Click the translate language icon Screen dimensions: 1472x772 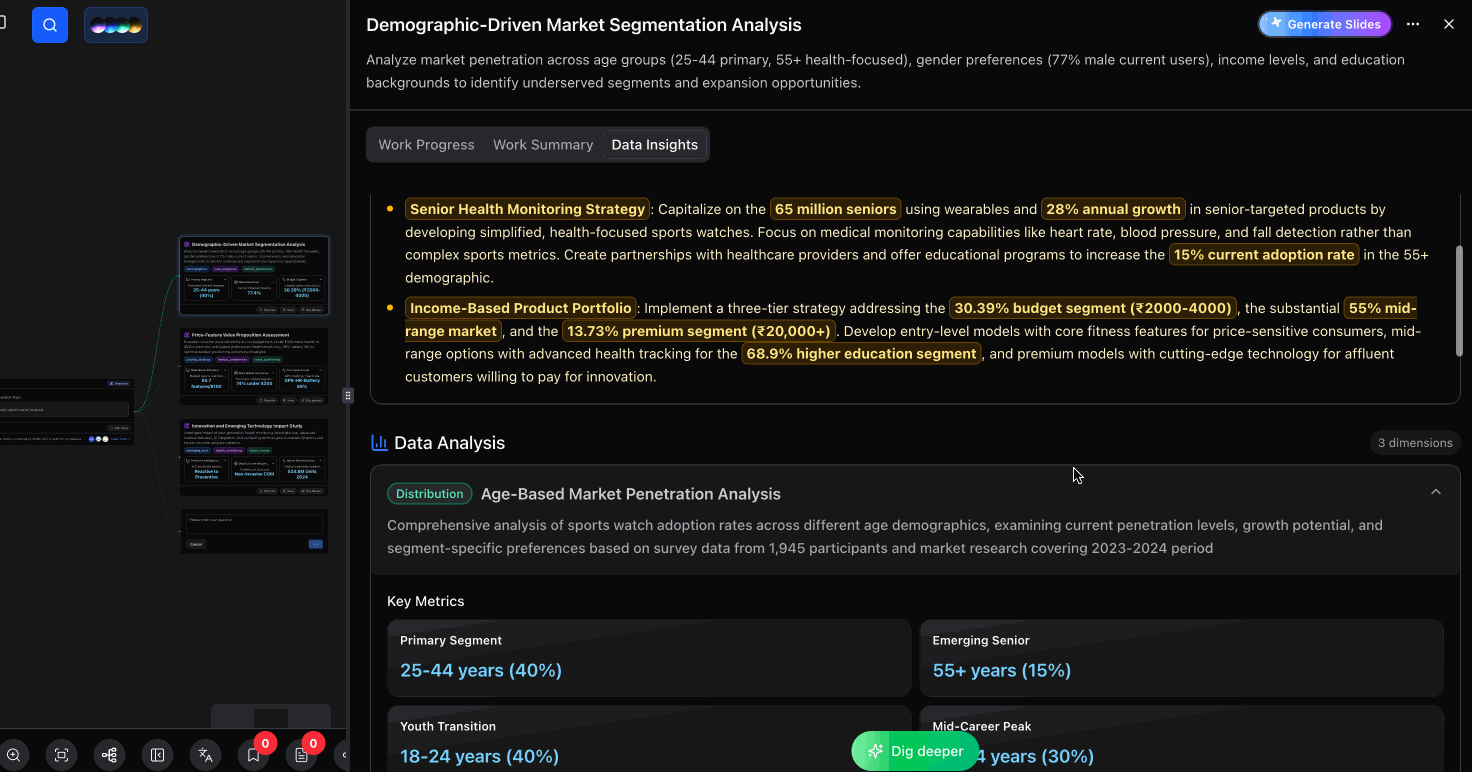(205, 755)
